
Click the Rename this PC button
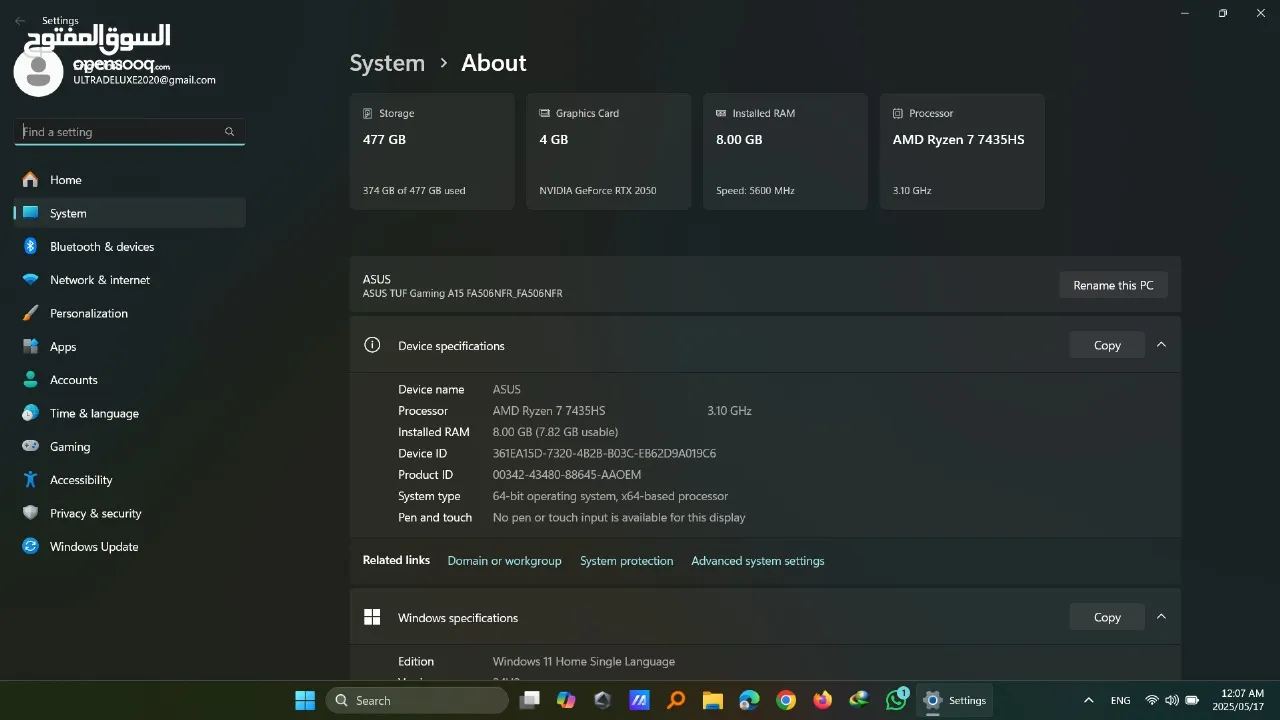point(1113,285)
